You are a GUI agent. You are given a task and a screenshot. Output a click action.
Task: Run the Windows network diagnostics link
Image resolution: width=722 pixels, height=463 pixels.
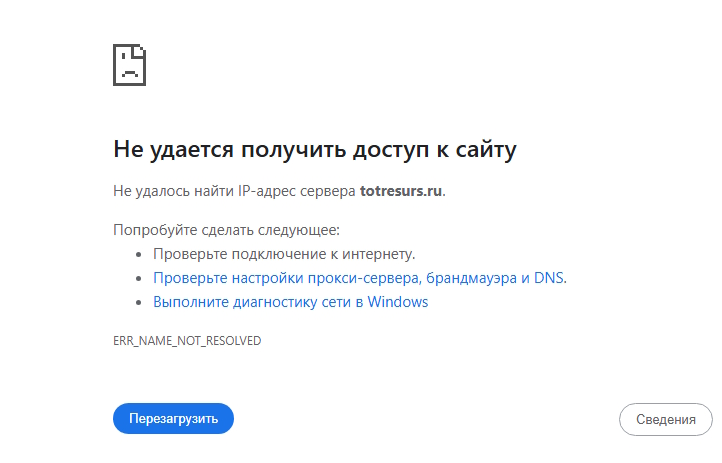point(291,302)
